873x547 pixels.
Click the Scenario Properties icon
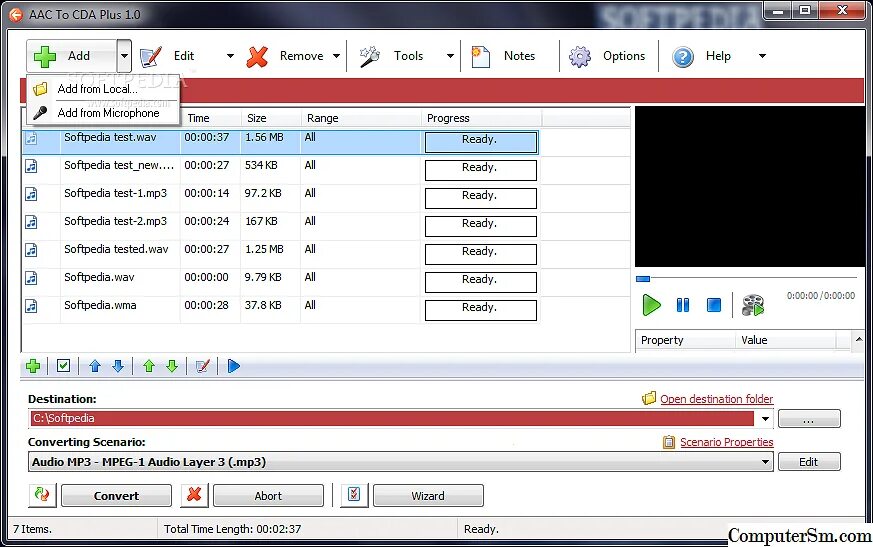[669, 442]
